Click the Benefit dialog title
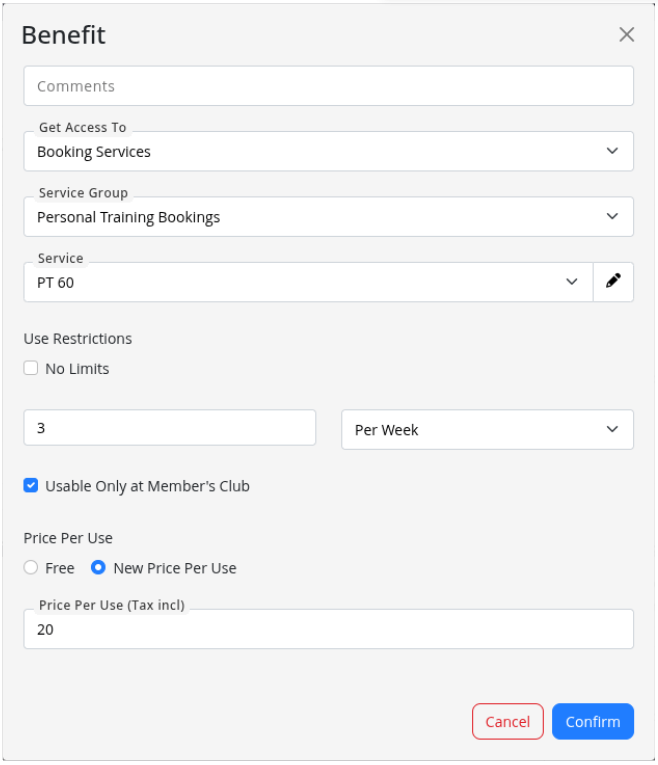The height and width of the screenshot is (765, 658). tap(64, 35)
